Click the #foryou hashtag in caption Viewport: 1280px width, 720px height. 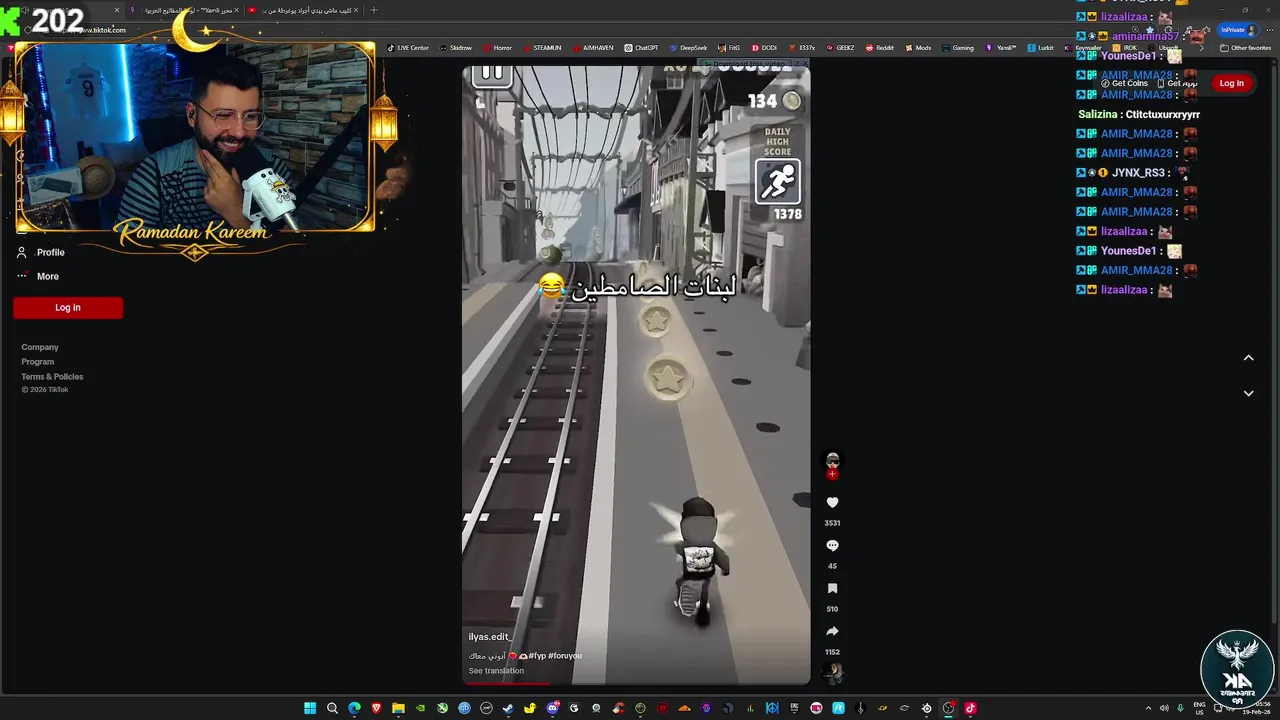(x=565, y=656)
